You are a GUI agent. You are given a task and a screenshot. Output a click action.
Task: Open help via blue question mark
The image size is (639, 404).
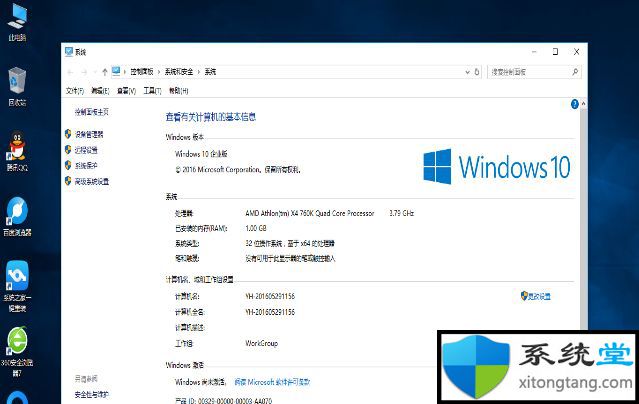coord(575,104)
